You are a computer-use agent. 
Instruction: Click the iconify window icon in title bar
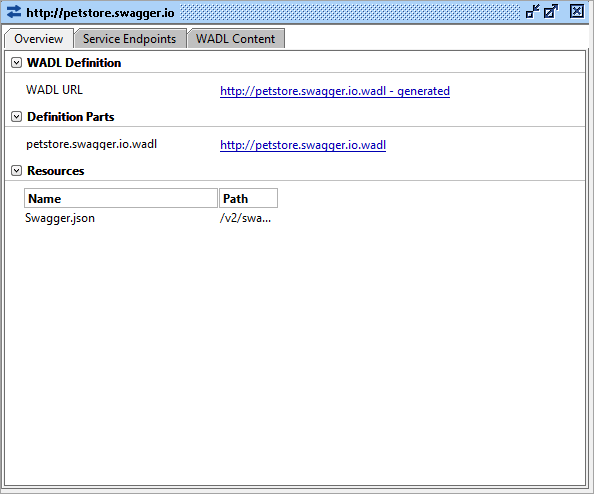click(x=532, y=11)
